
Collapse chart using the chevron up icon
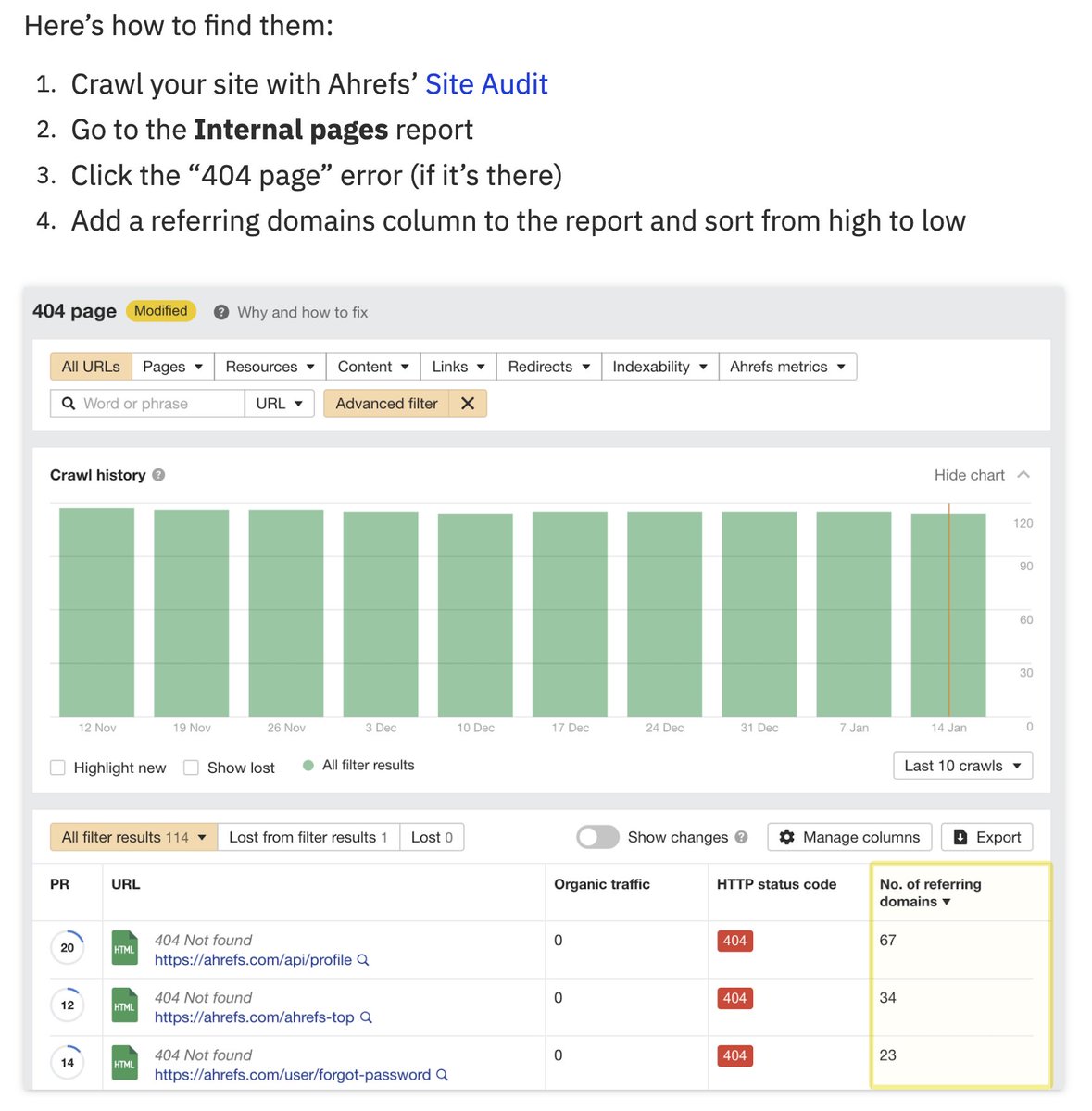[1023, 474]
